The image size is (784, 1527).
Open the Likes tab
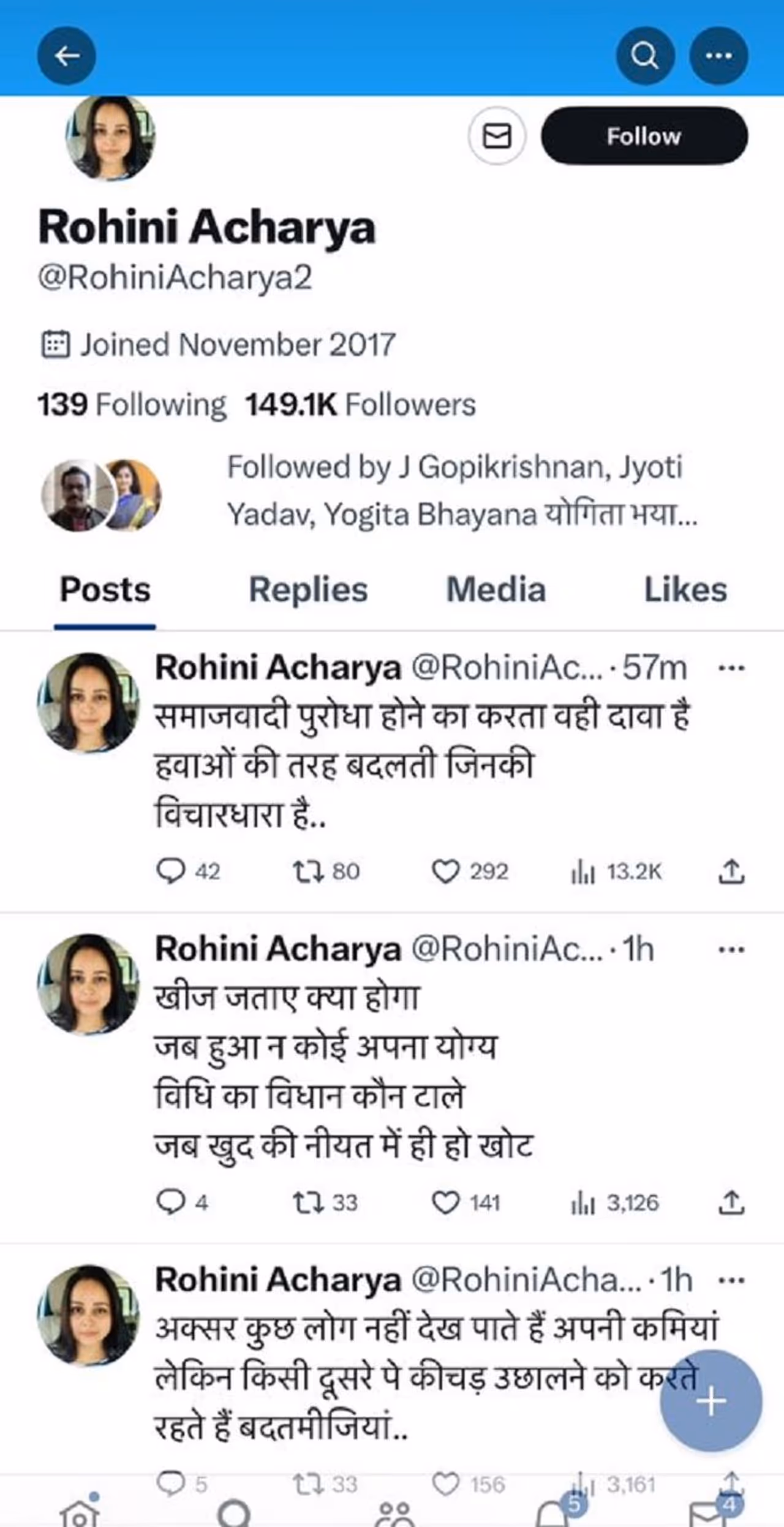(x=685, y=590)
